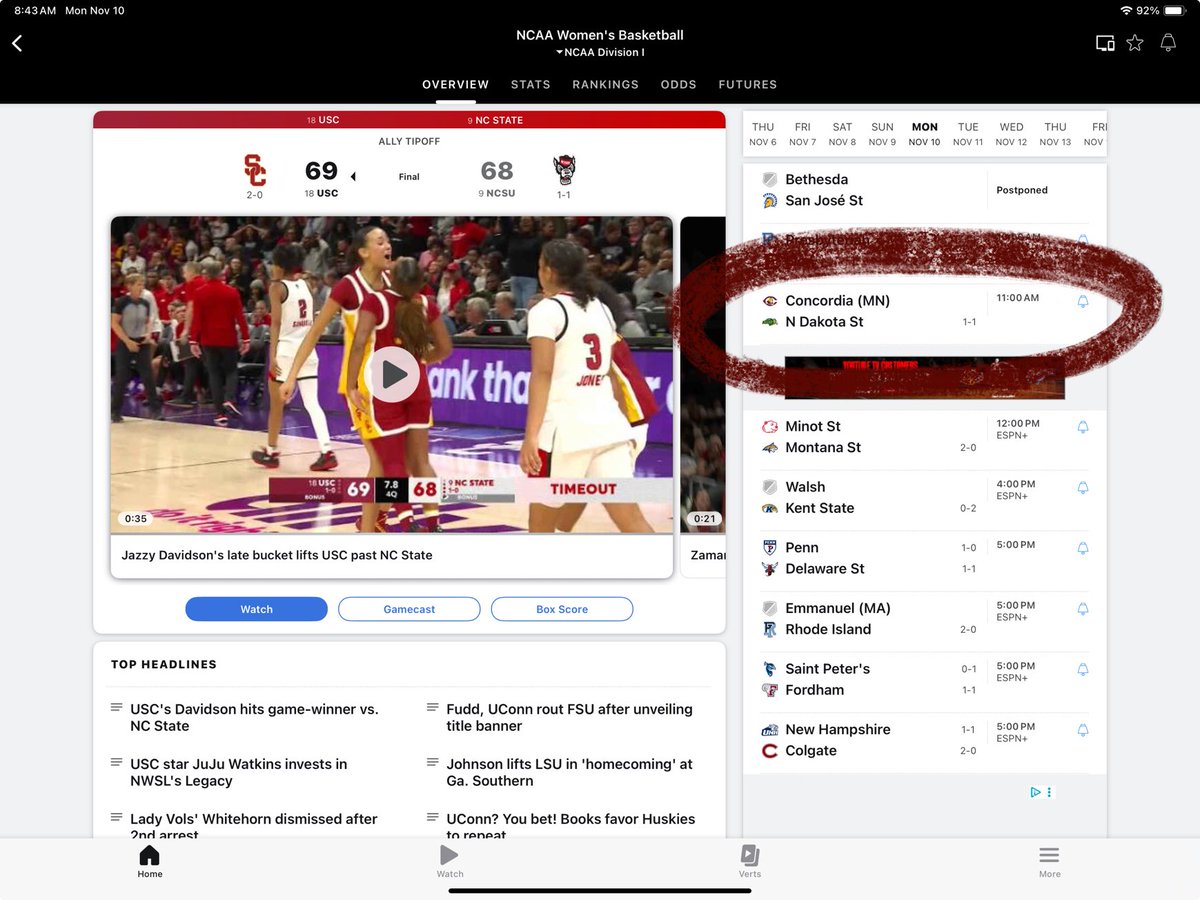Go back with the top-left arrow
This screenshot has width=1200, height=900.
point(17,43)
